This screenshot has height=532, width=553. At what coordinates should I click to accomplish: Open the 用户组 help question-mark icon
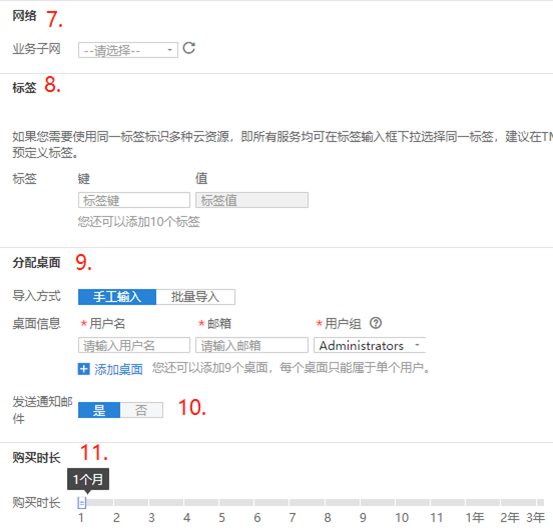376,323
